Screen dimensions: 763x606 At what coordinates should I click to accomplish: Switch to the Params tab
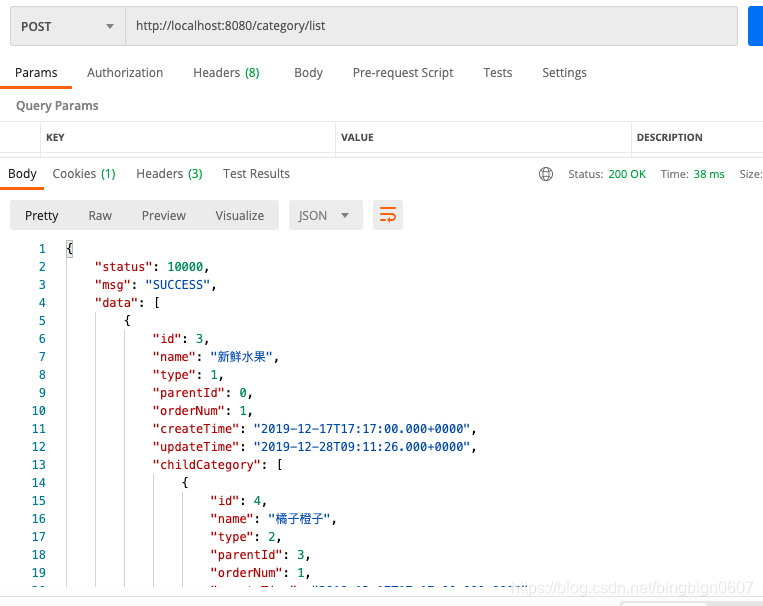(x=36, y=73)
